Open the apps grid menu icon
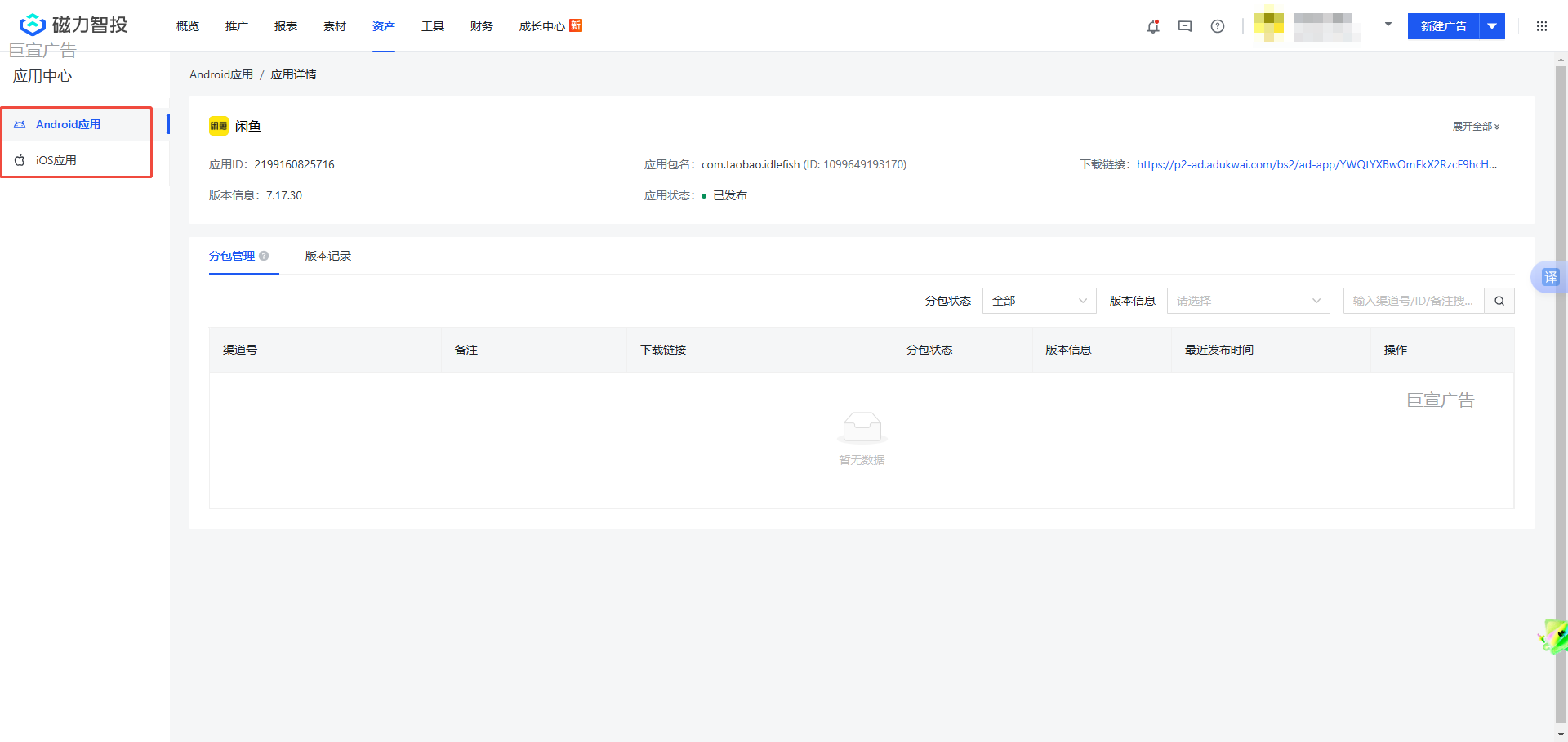 (1542, 26)
